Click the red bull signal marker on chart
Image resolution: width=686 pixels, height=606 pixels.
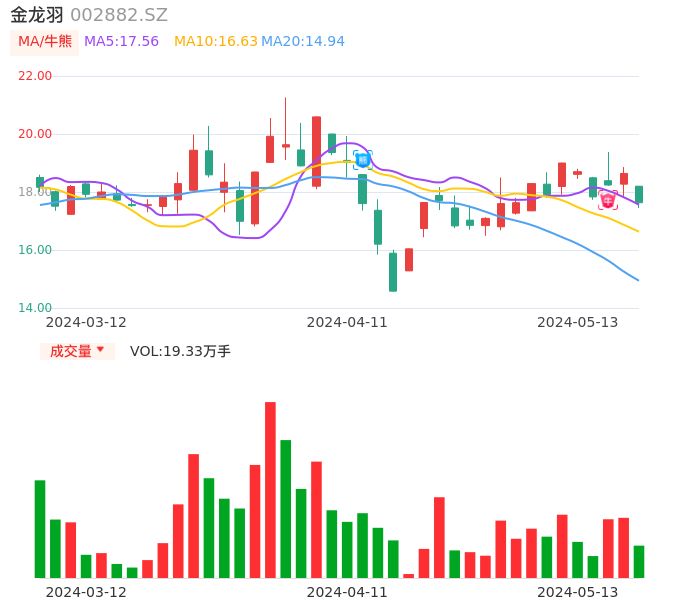click(x=608, y=200)
